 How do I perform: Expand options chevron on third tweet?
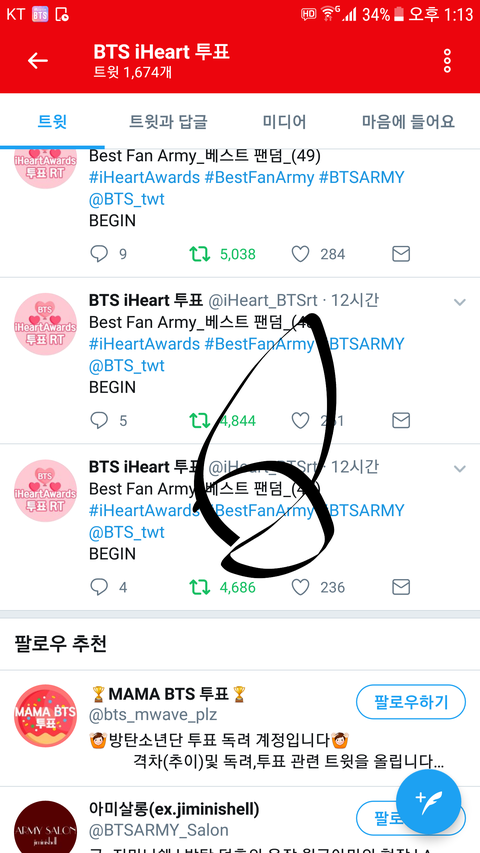point(460,468)
